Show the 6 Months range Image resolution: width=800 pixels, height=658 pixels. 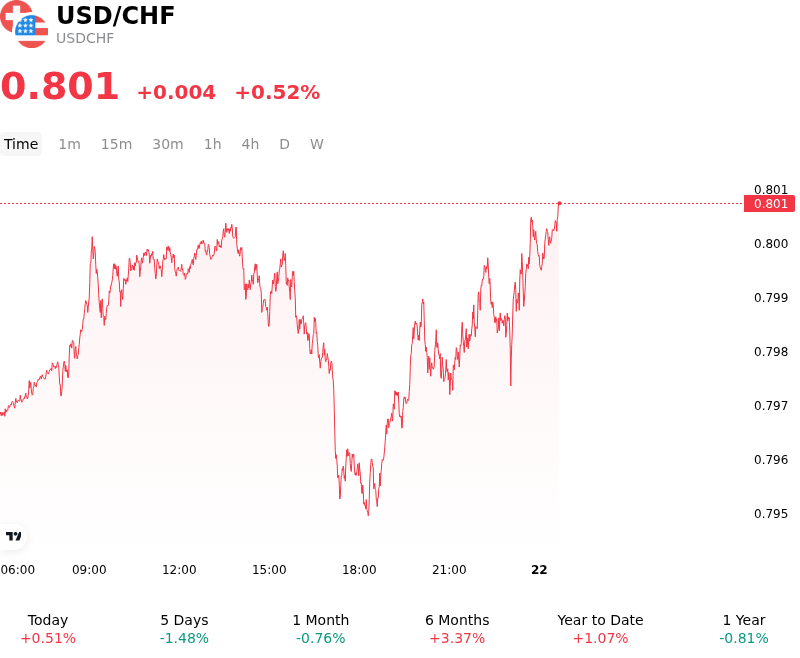(x=457, y=629)
